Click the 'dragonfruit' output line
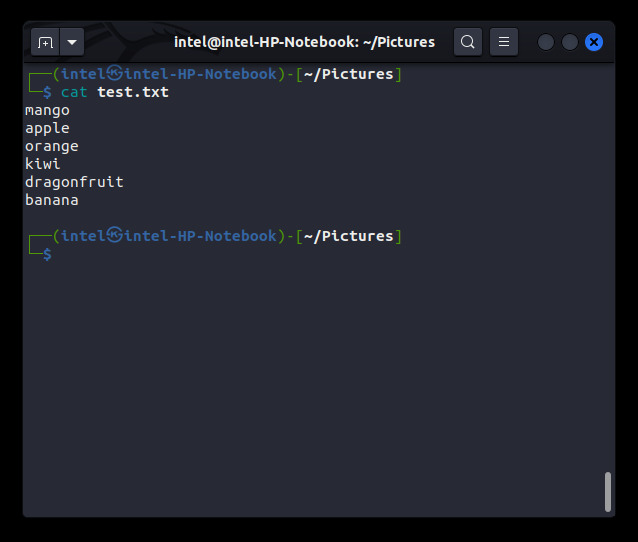Screen dimensions: 638x542 click(74, 182)
